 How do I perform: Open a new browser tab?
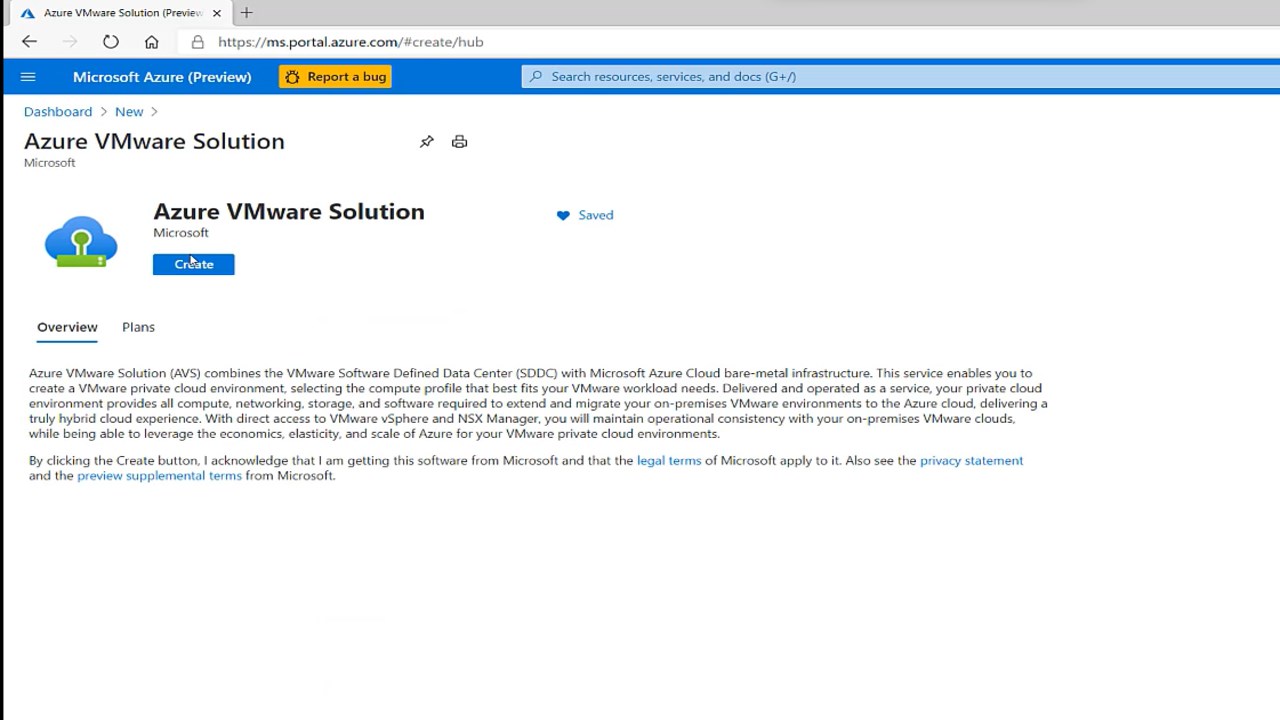pos(246,13)
